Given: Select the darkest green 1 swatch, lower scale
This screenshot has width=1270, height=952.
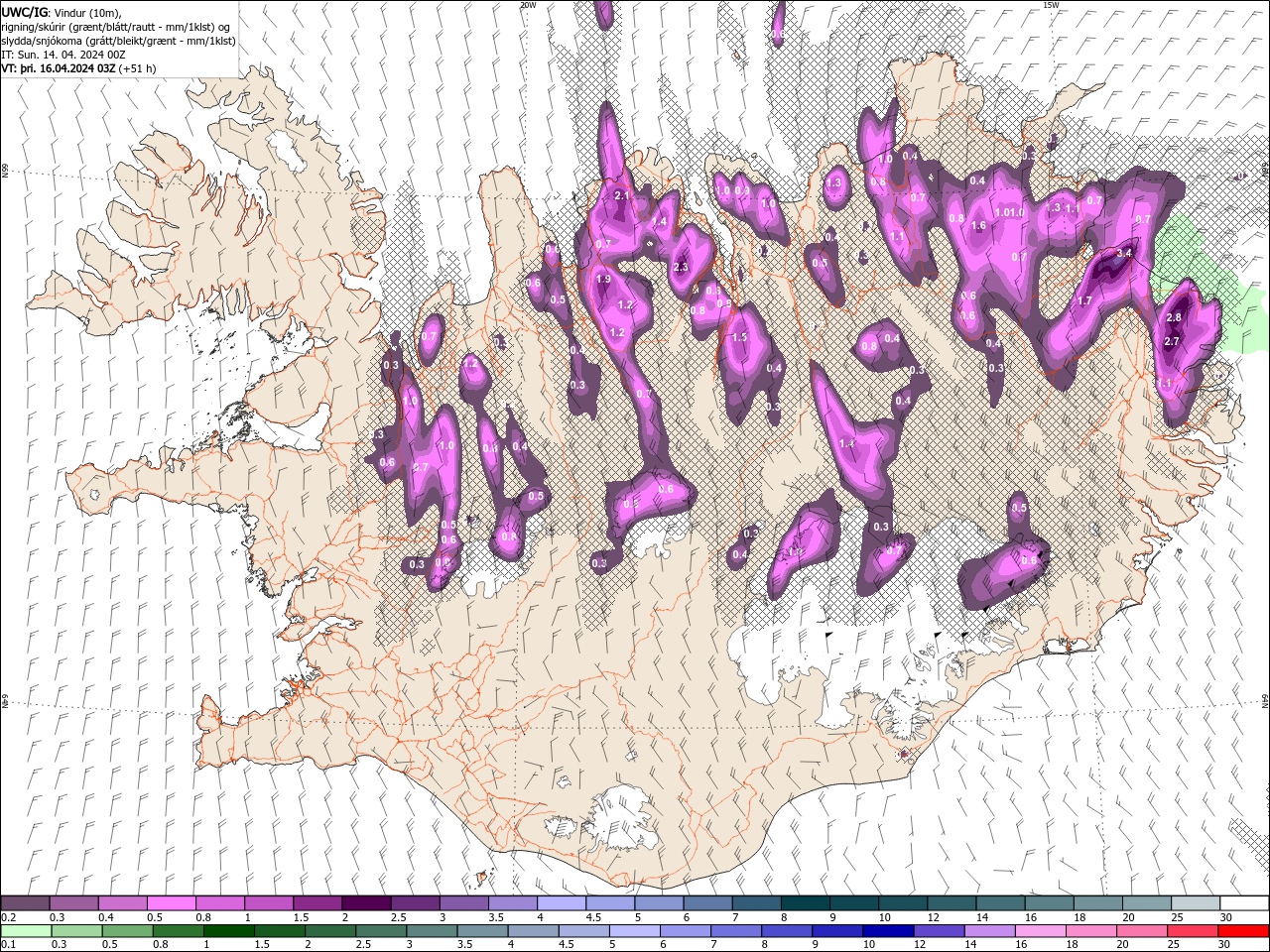Looking at the screenshot, I should pos(228,931).
